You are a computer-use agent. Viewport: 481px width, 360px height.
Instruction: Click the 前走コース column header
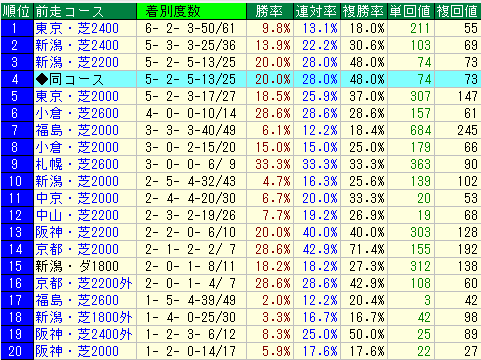pos(85,11)
